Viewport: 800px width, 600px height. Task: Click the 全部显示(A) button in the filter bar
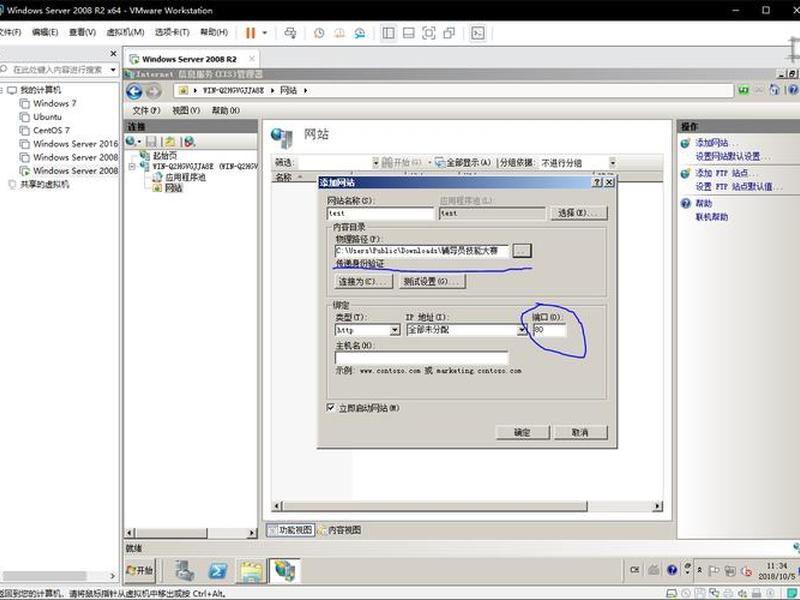point(463,163)
